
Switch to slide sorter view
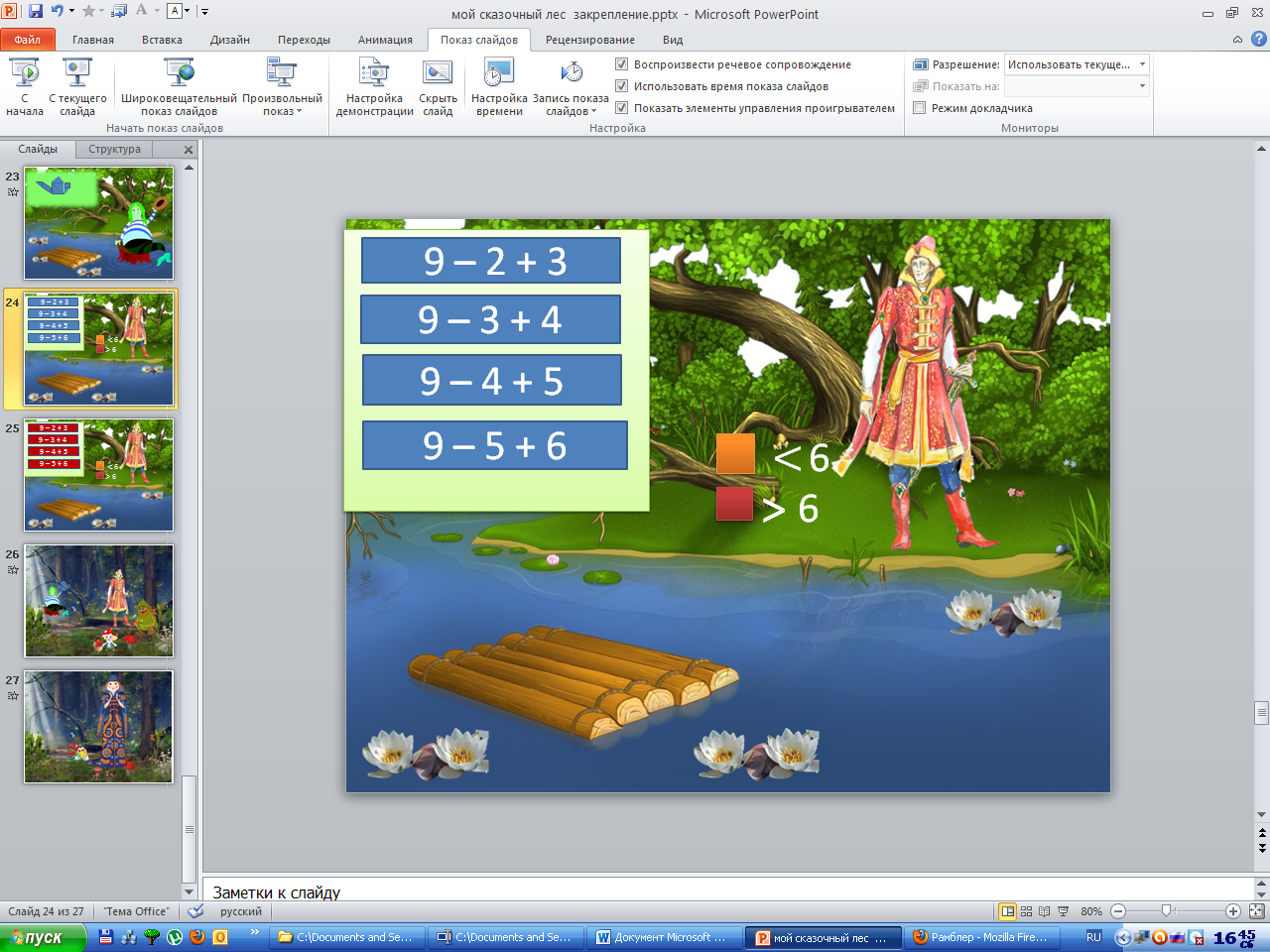(1026, 911)
